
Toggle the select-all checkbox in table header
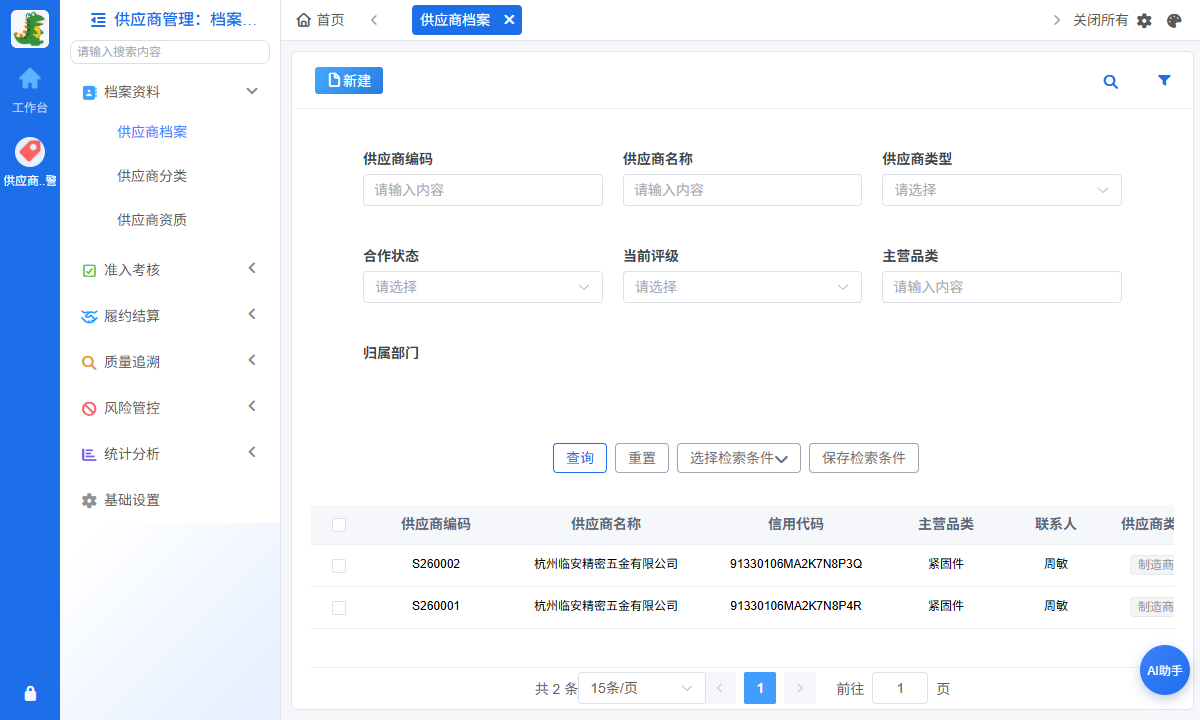tap(339, 525)
